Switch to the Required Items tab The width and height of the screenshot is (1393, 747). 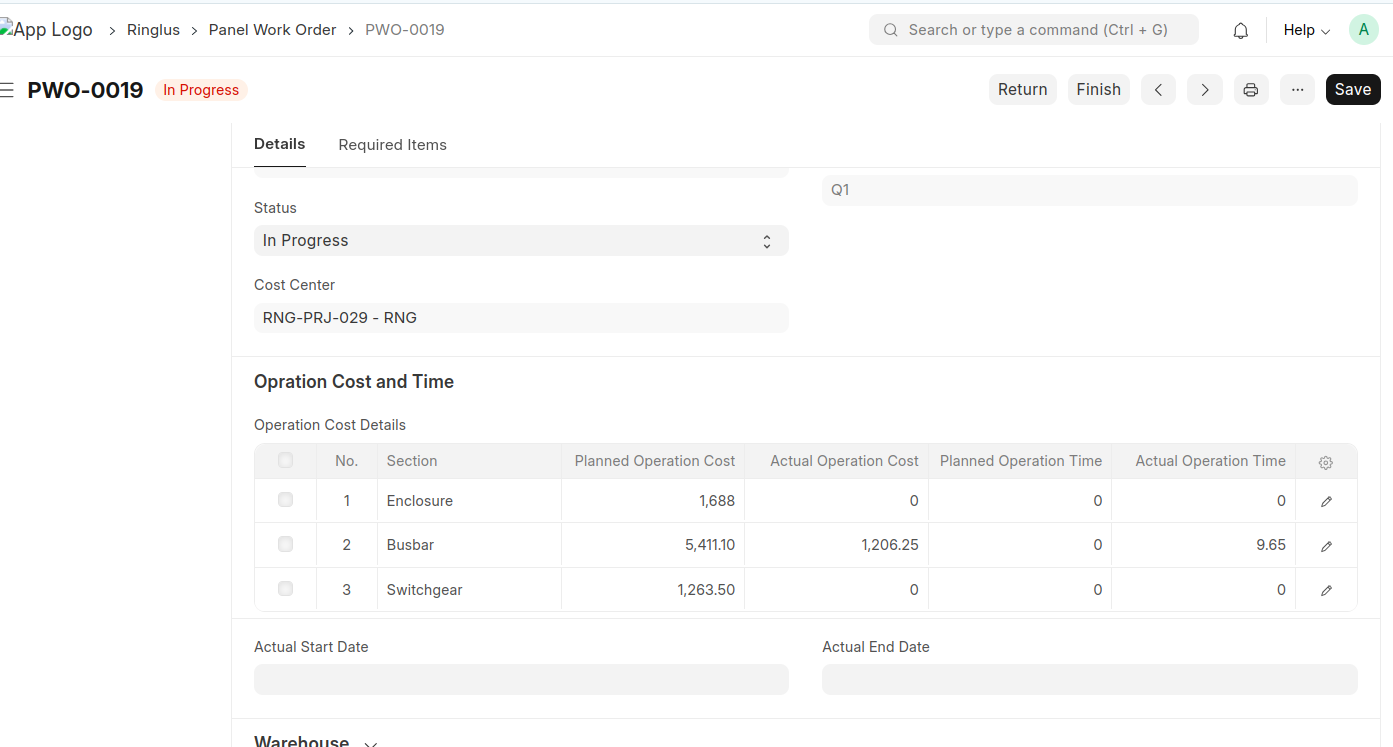point(392,145)
